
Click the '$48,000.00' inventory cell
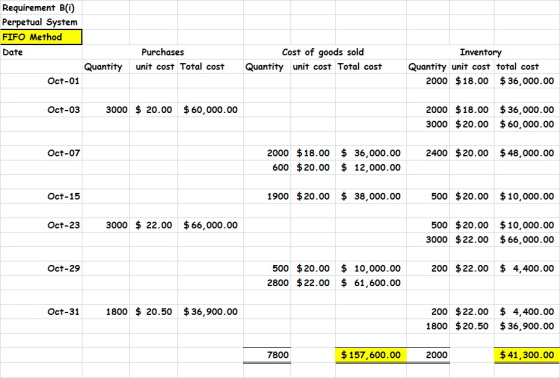pos(527,153)
